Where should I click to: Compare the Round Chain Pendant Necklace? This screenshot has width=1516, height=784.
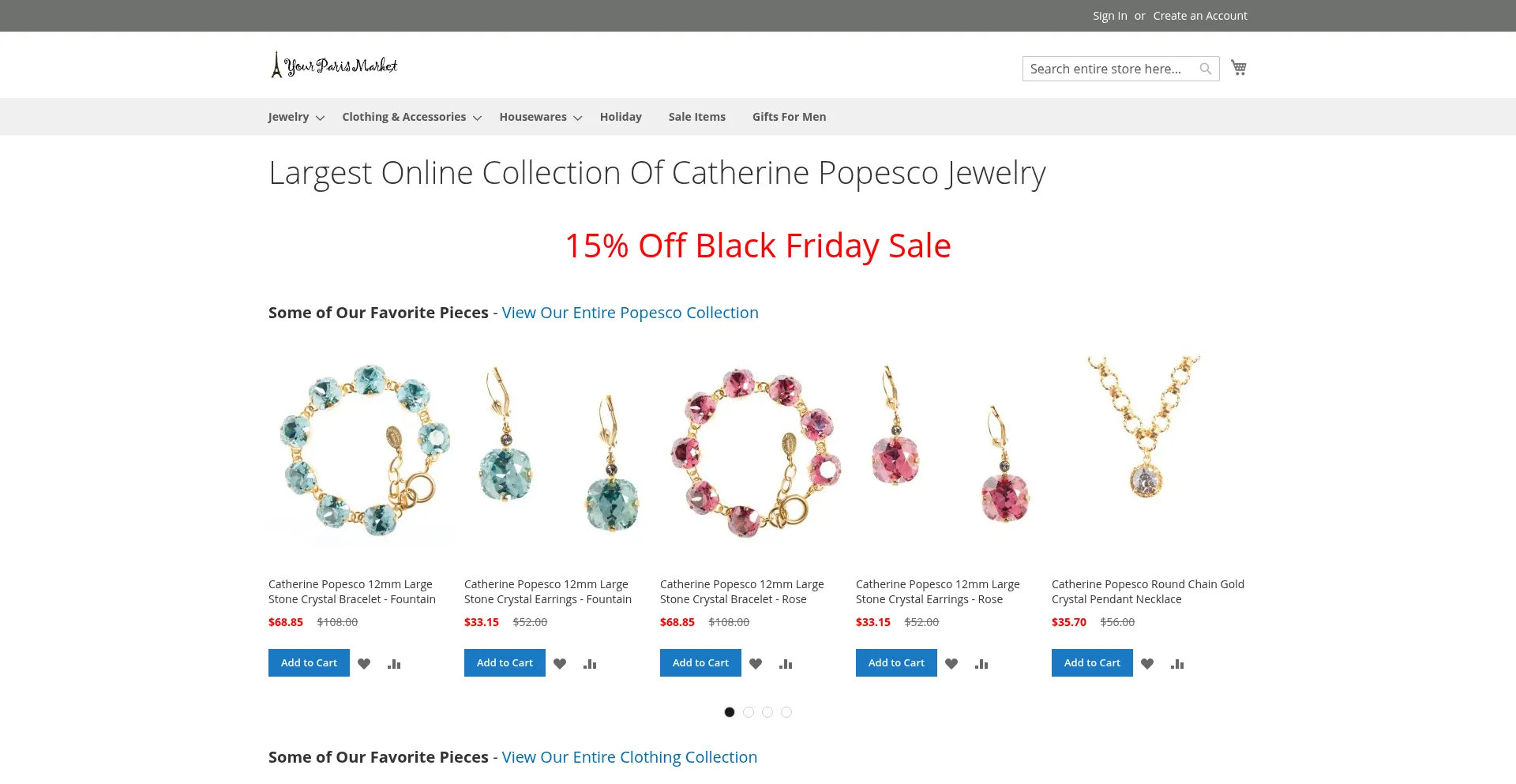(1177, 664)
